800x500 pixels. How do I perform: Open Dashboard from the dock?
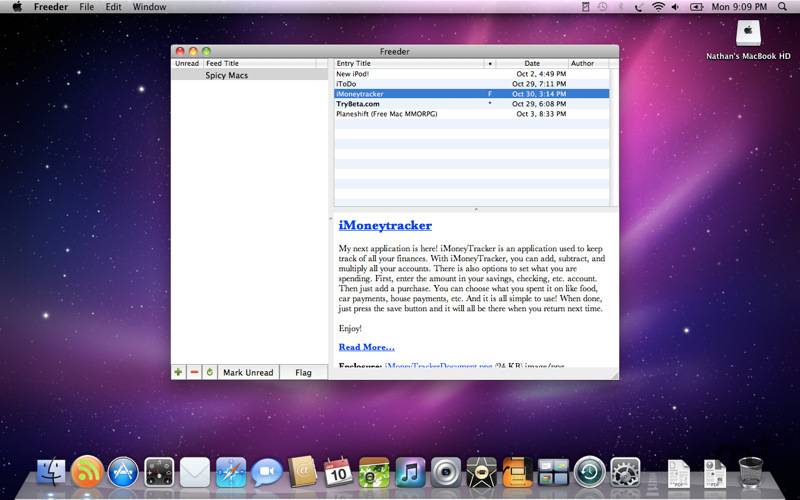point(159,472)
